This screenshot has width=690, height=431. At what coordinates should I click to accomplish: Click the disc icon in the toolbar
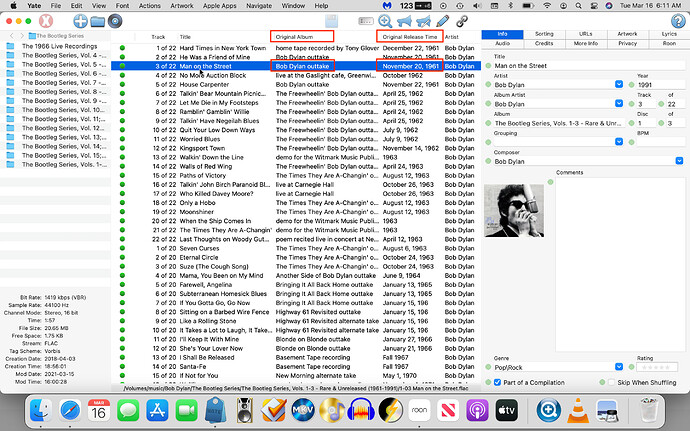(115, 21)
